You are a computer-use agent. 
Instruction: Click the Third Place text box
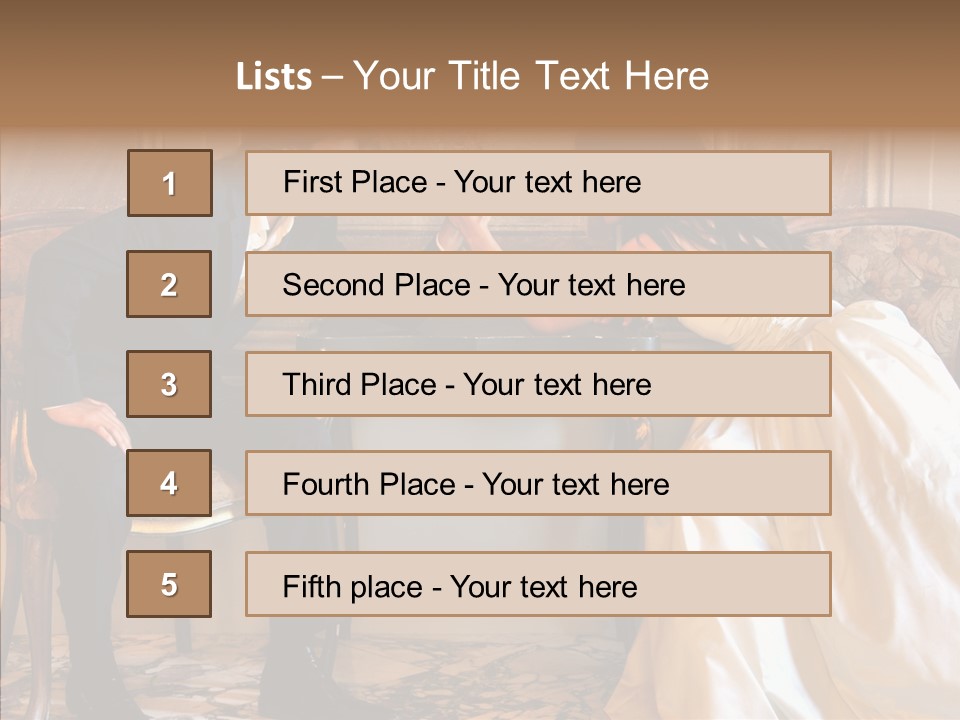click(x=538, y=384)
